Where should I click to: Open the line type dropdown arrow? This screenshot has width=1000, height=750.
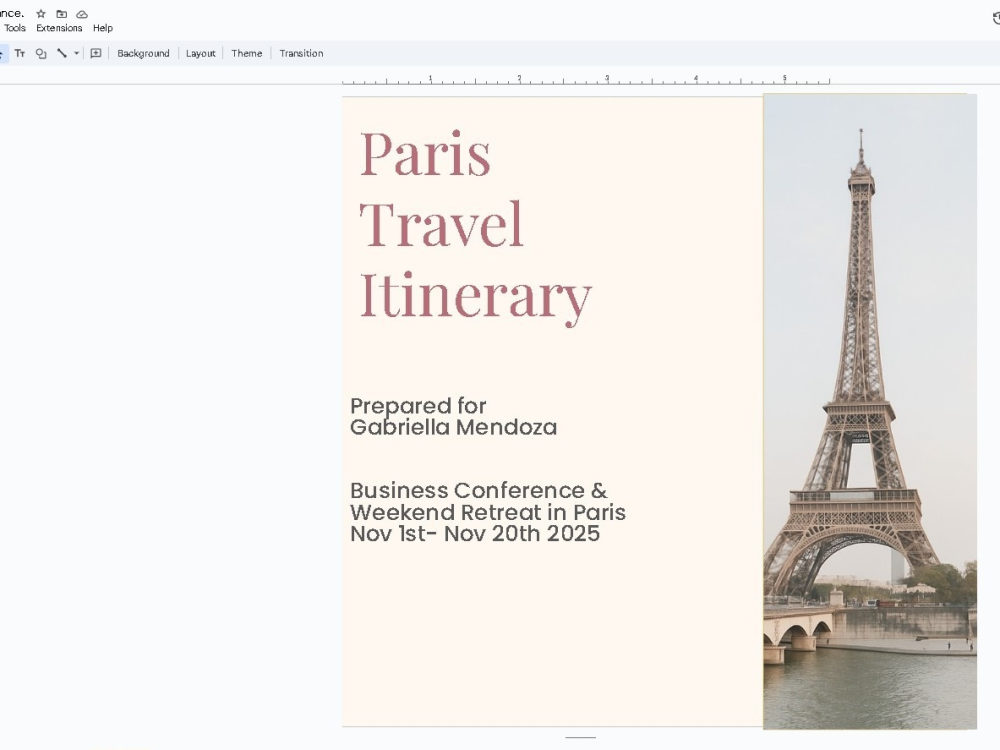(77, 54)
